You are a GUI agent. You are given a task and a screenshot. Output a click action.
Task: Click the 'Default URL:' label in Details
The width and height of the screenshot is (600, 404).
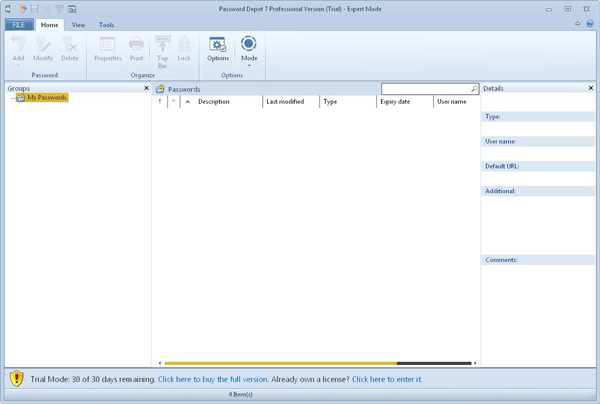pos(502,166)
